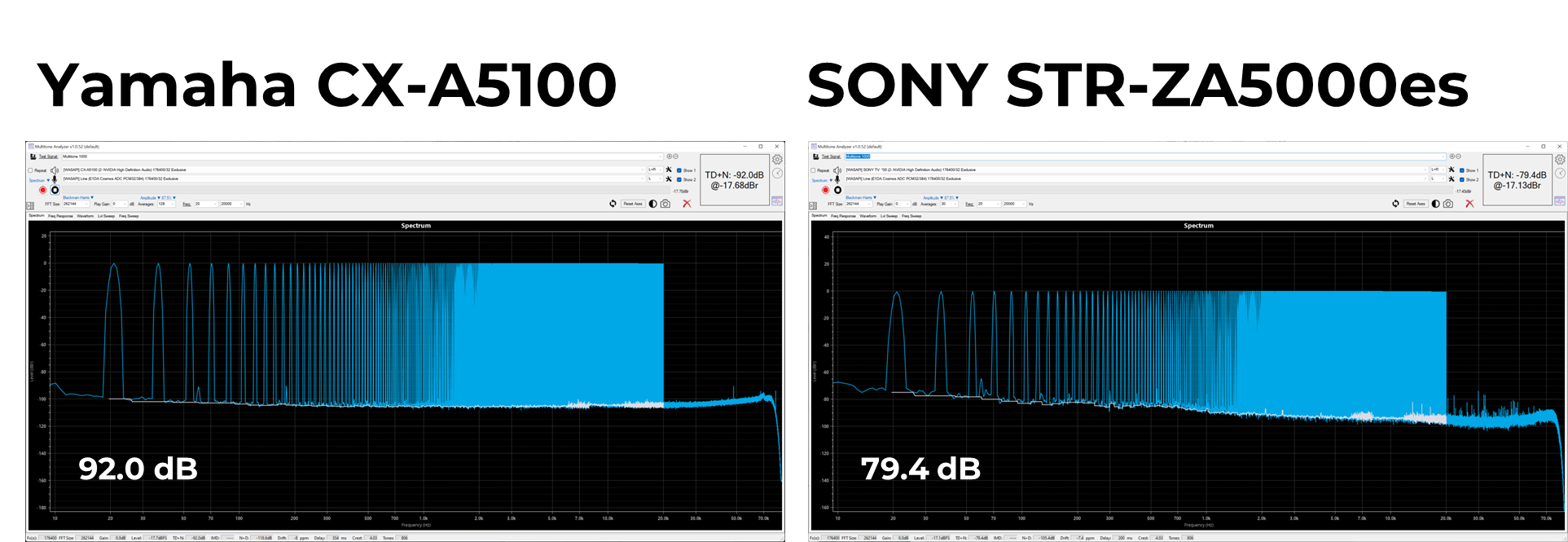Switch to Waveform tab in Yamaha window
Viewport: 1568px width, 542px height.
[x=86, y=216]
